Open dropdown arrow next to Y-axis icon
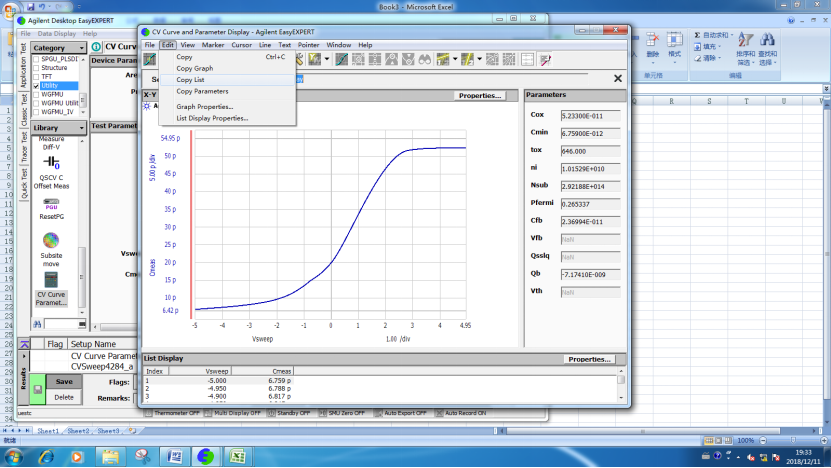 [327, 59]
